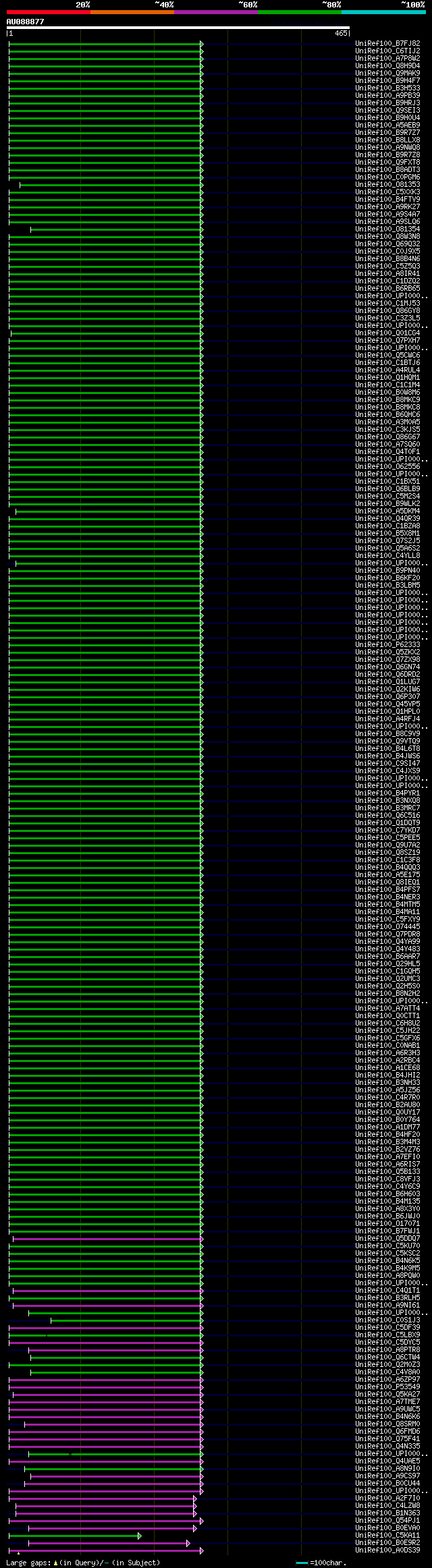The width and height of the screenshot is (432, 1568).
Task: Select label UniRef100_B8MKC9
Action: pos(387,400)
